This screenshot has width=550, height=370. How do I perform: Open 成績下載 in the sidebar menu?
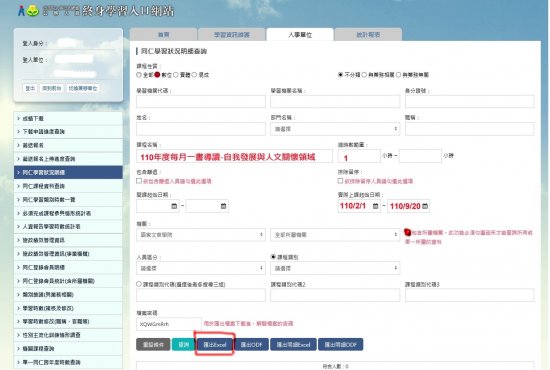pos(68,119)
